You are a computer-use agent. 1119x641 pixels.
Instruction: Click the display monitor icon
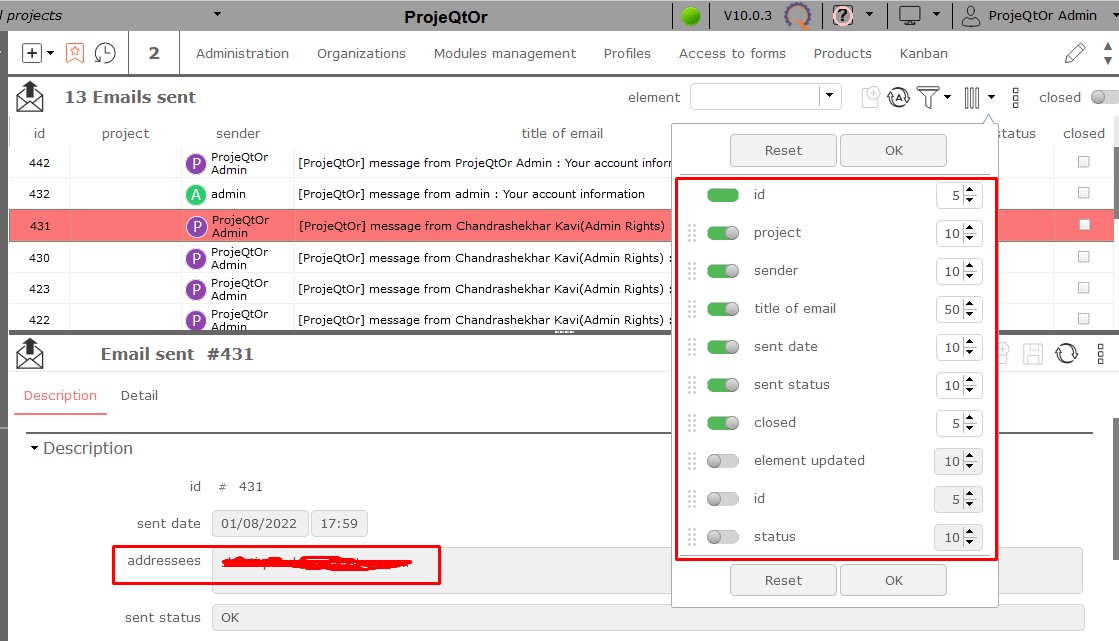(909, 15)
